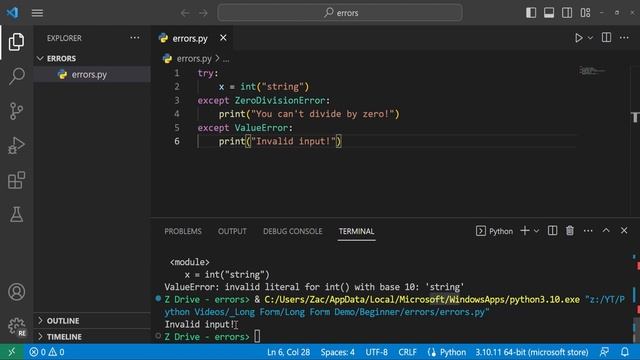The height and width of the screenshot is (360, 640).
Task: Click the editor minimap preview
Action: 592,71
